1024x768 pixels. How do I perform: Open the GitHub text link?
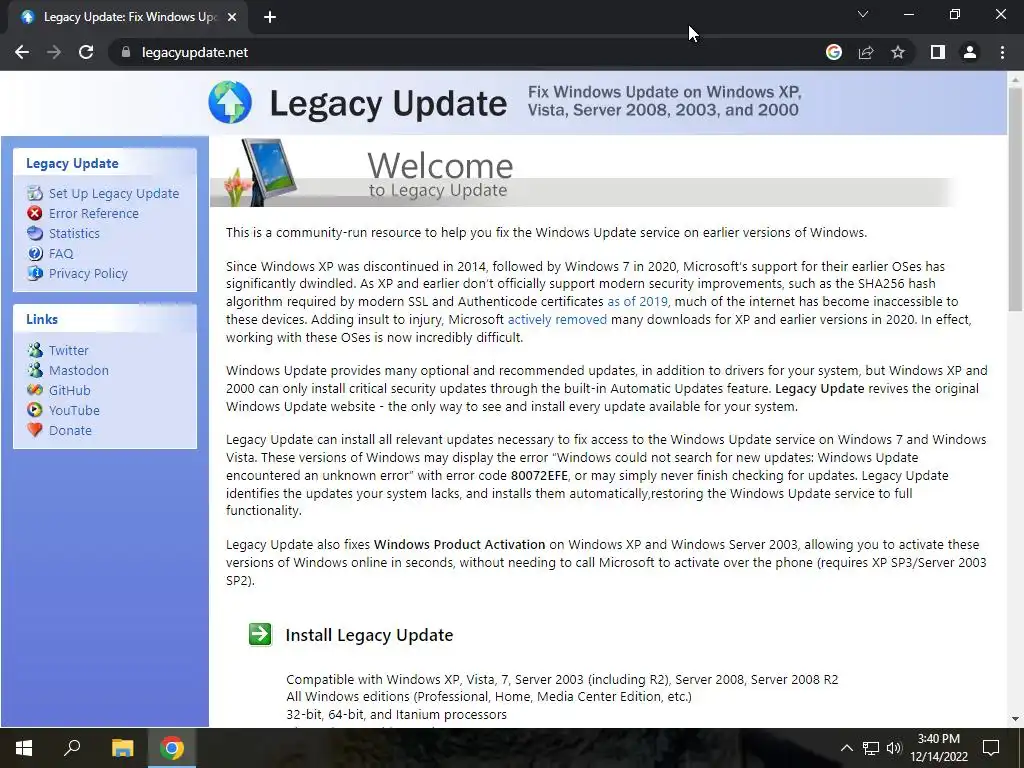(x=69, y=391)
